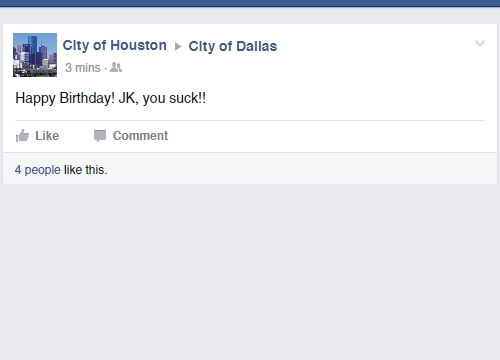Click the divider line above Like row
Screen dimensions: 500x360
(250, 120)
